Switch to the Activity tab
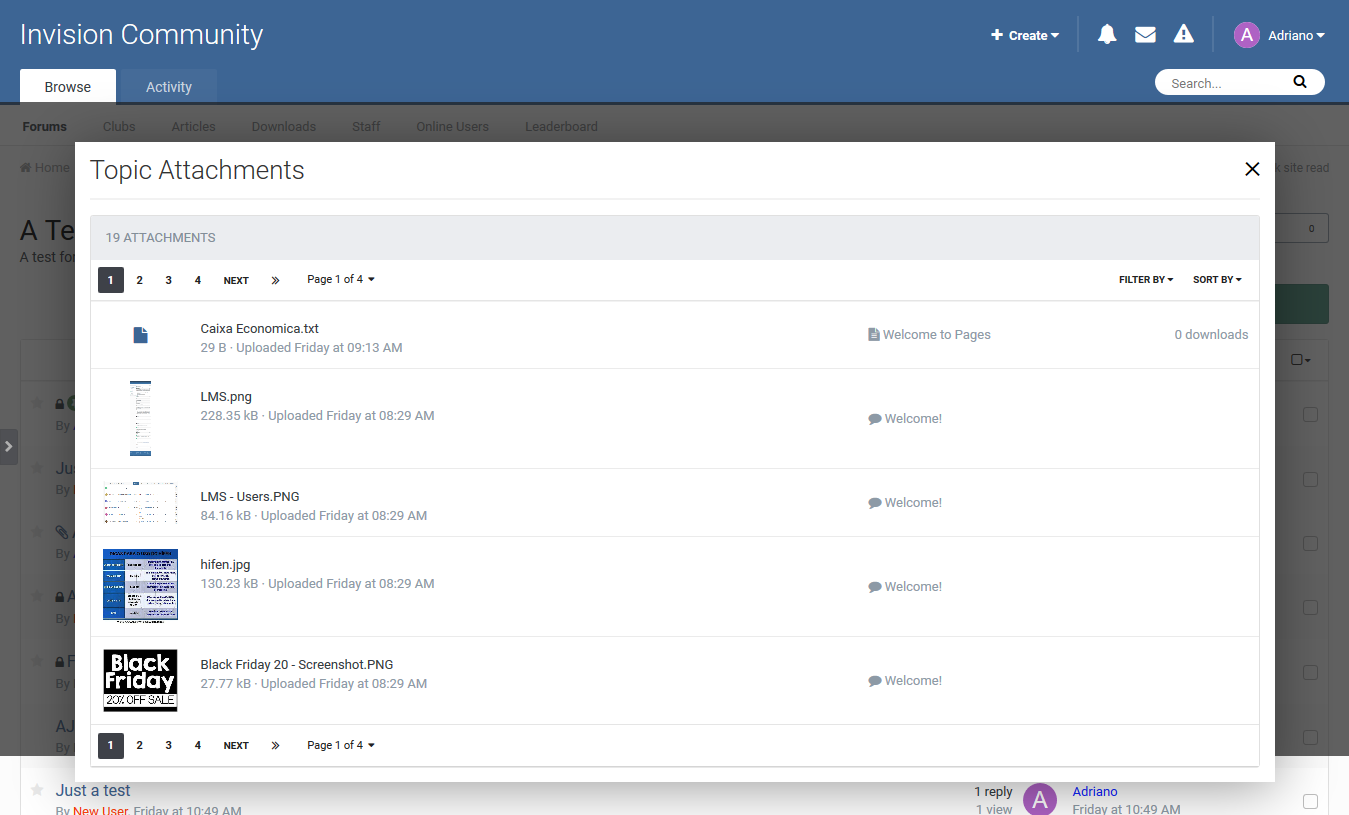Viewport: 1349px width, 815px height. [168, 87]
